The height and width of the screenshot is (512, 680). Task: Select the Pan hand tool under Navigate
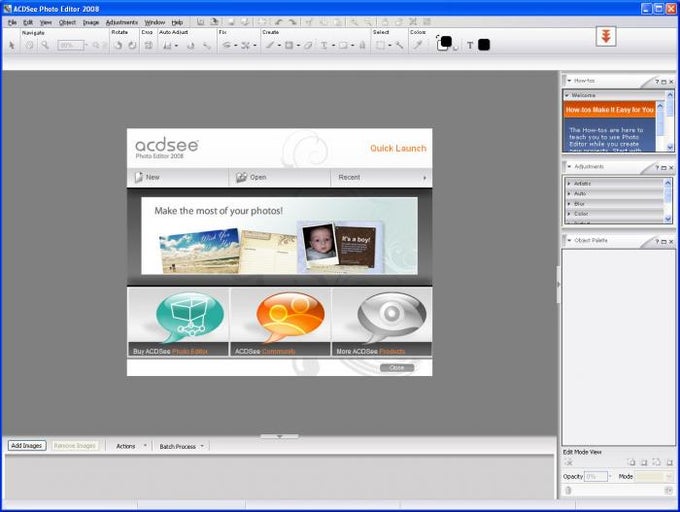point(29,45)
